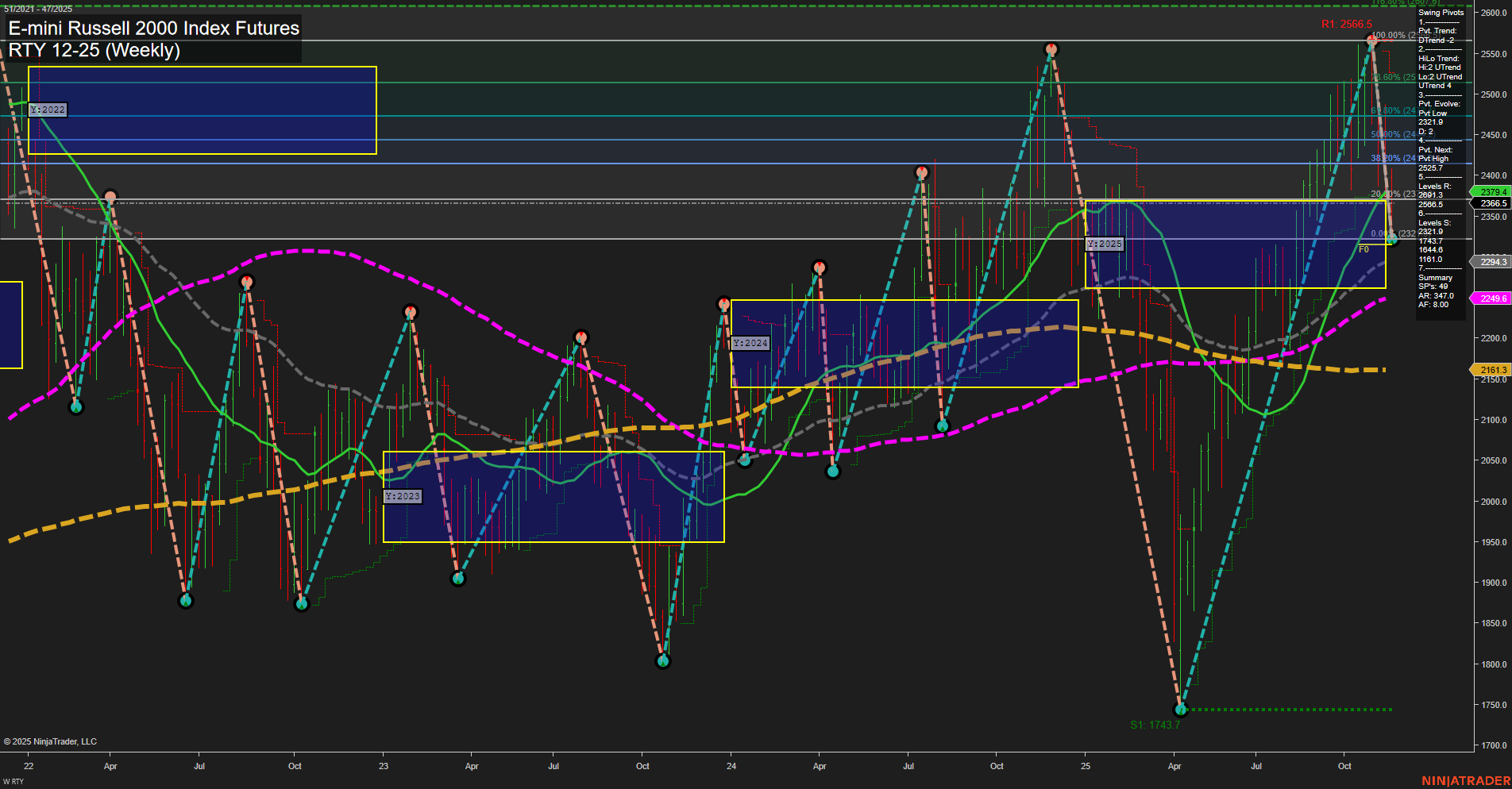Open the Levels R section in the data panel
Image resolution: width=1512 pixels, height=789 pixels.
pos(1435,186)
